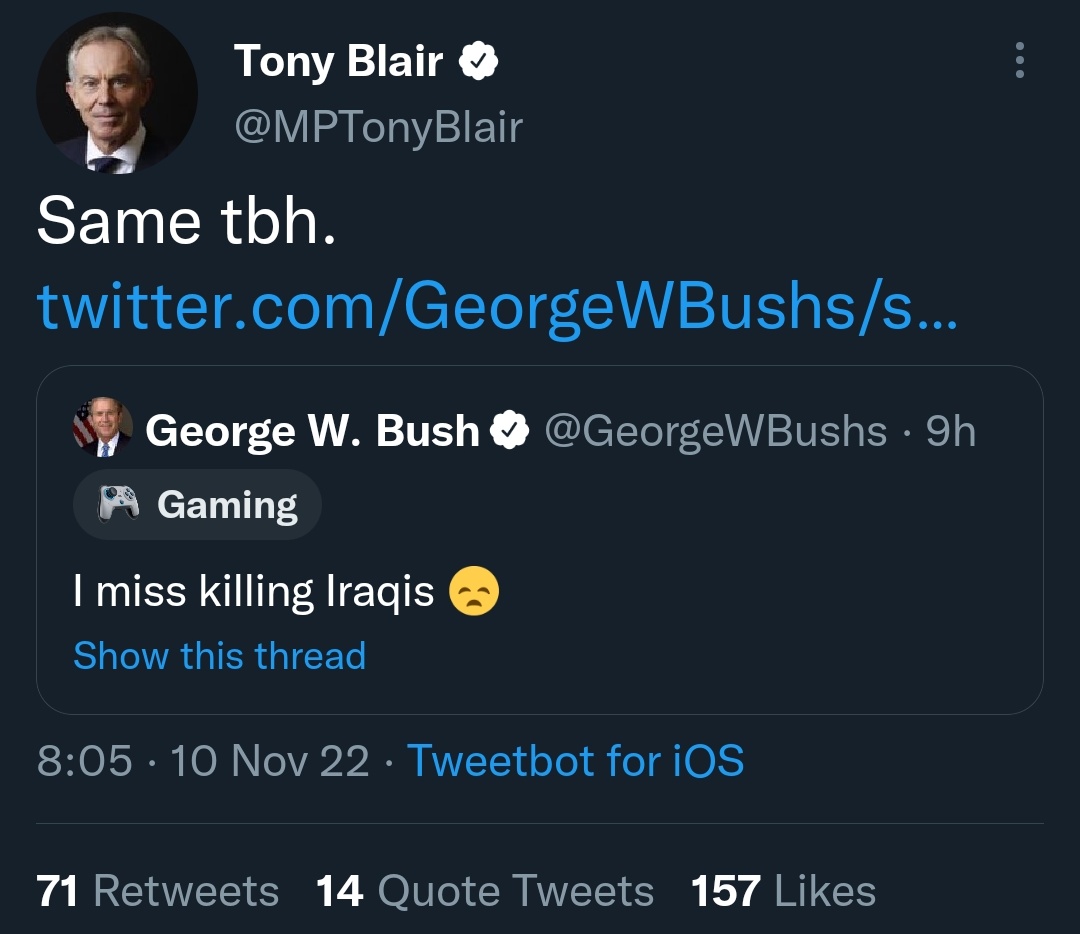Click the 9h timestamp of the quoted tweet
Viewport: 1080px width, 934px height.
(x=951, y=431)
